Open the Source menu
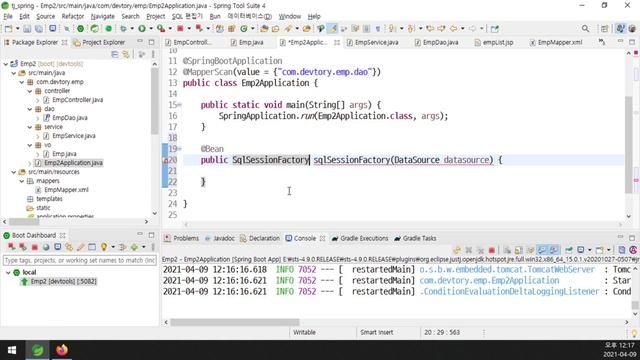The width and height of the screenshot is (640, 360). pyautogui.click(x=45, y=16)
